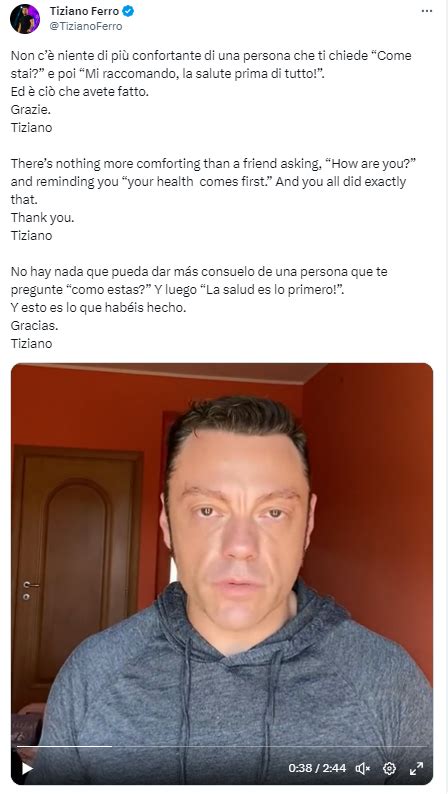The width and height of the screenshot is (448, 794).
Task: Expand the video to fullscreen
Action: (x=416, y=768)
